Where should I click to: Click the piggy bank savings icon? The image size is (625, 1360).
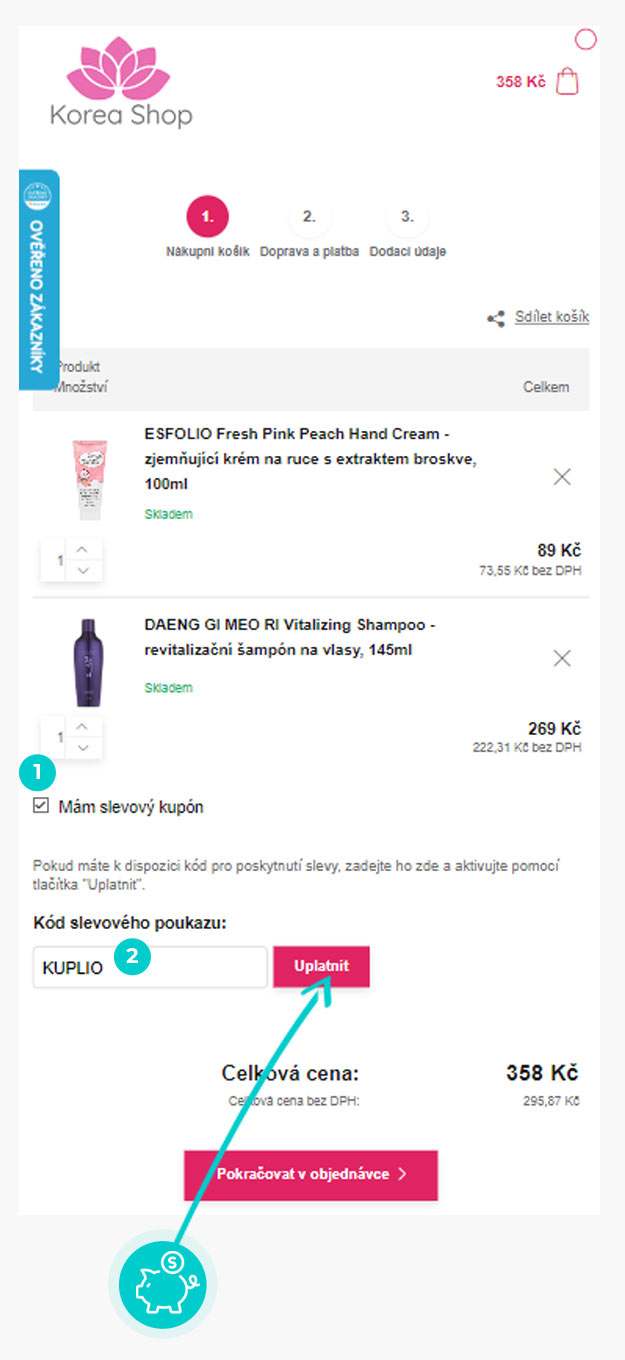click(162, 1284)
